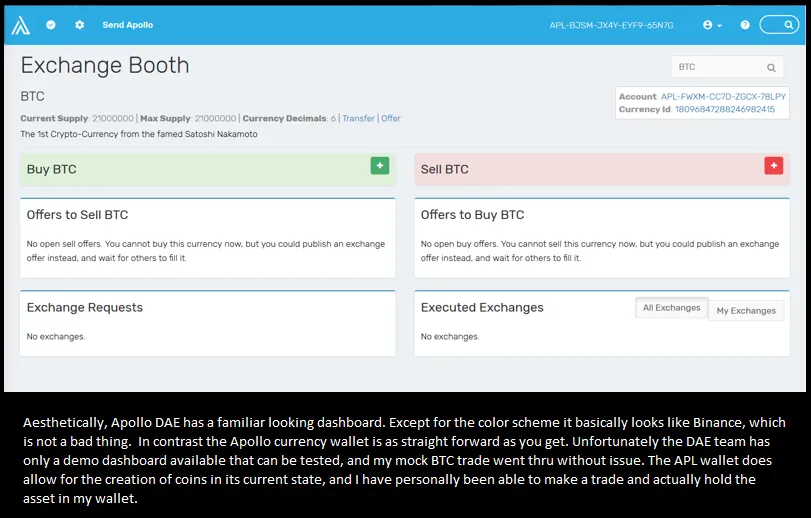Open the user account dropdown

[712, 25]
